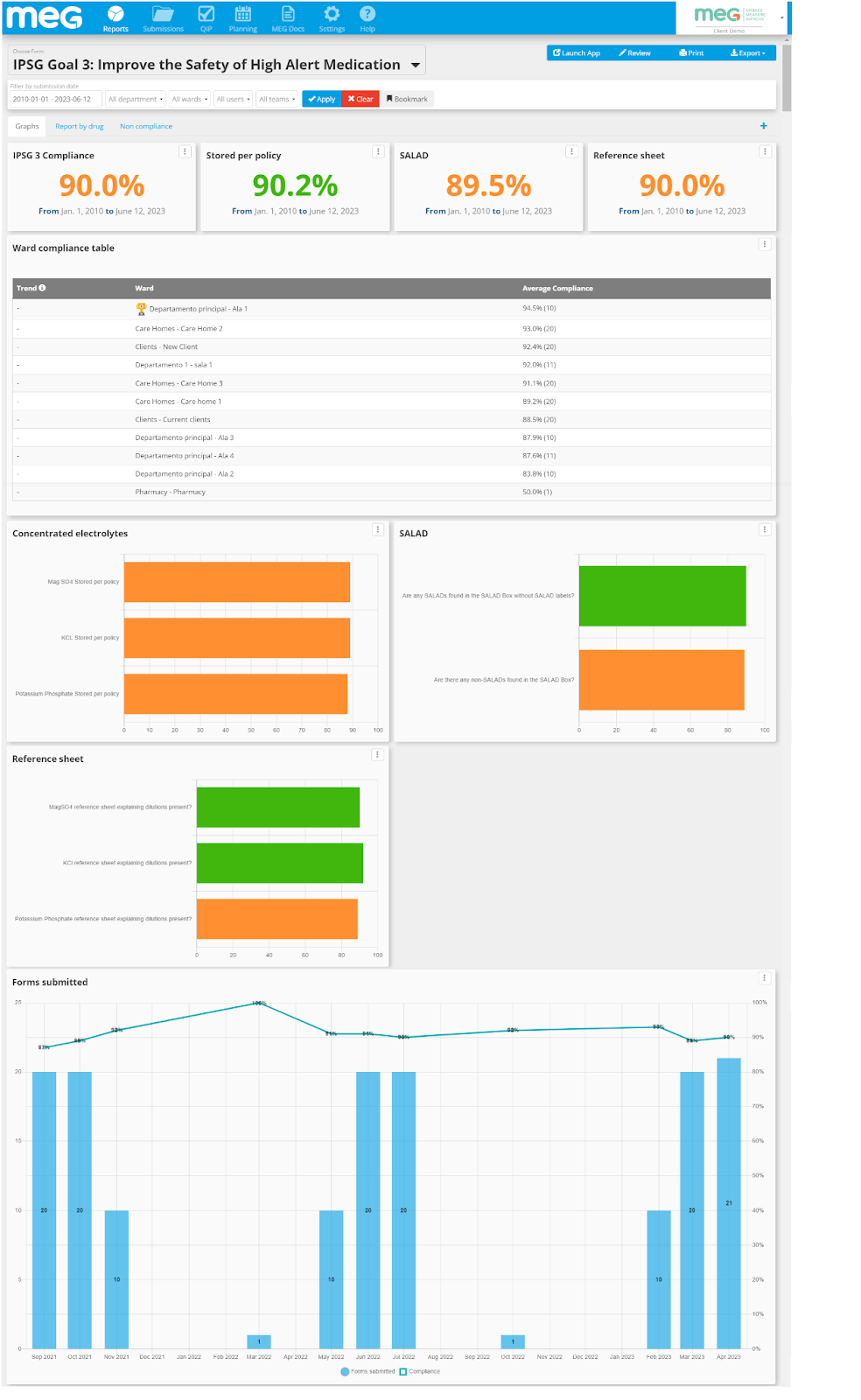
Task: Click the Bookmark button
Action: [407, 99]
